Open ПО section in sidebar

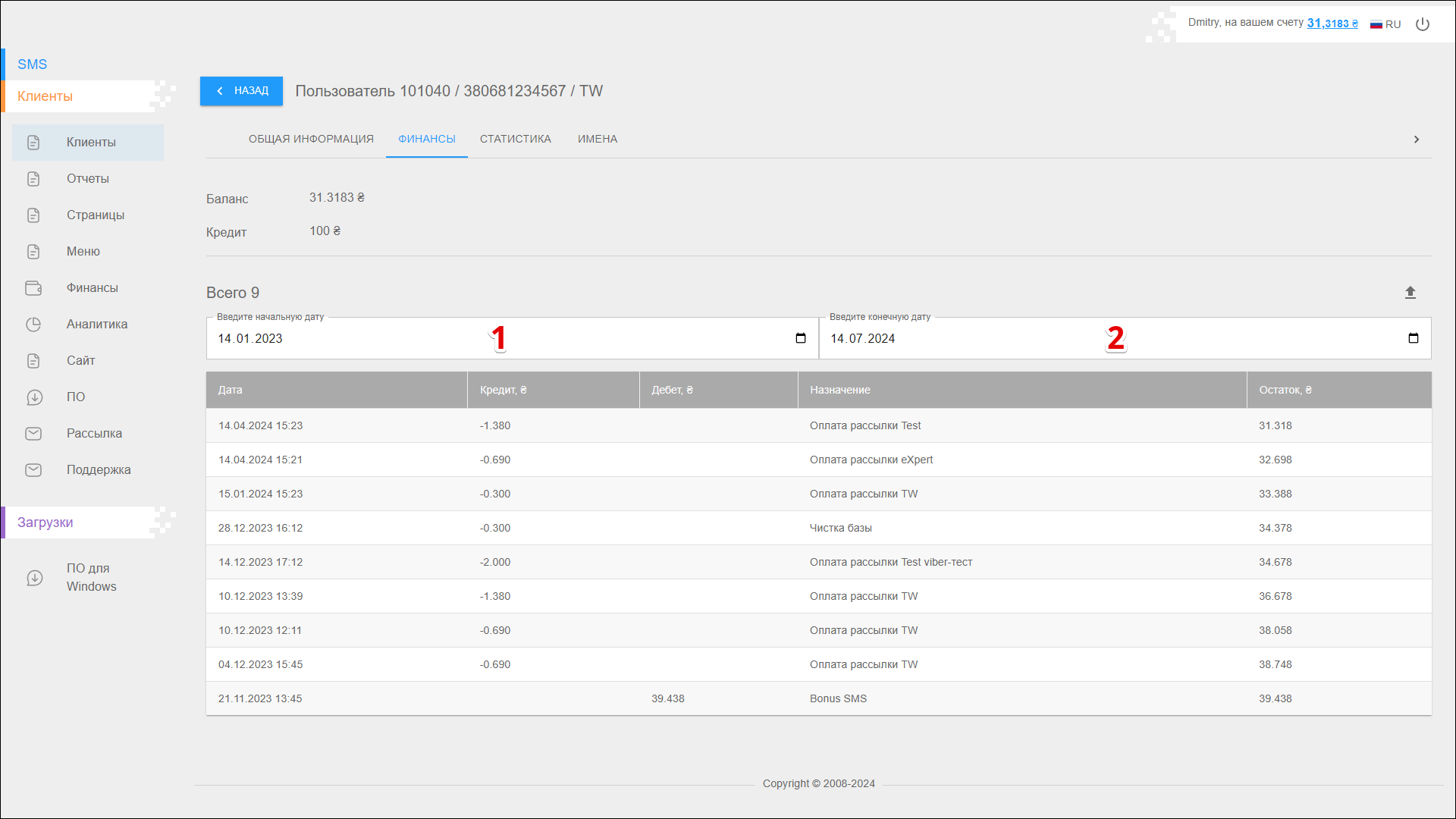point(75,397)
